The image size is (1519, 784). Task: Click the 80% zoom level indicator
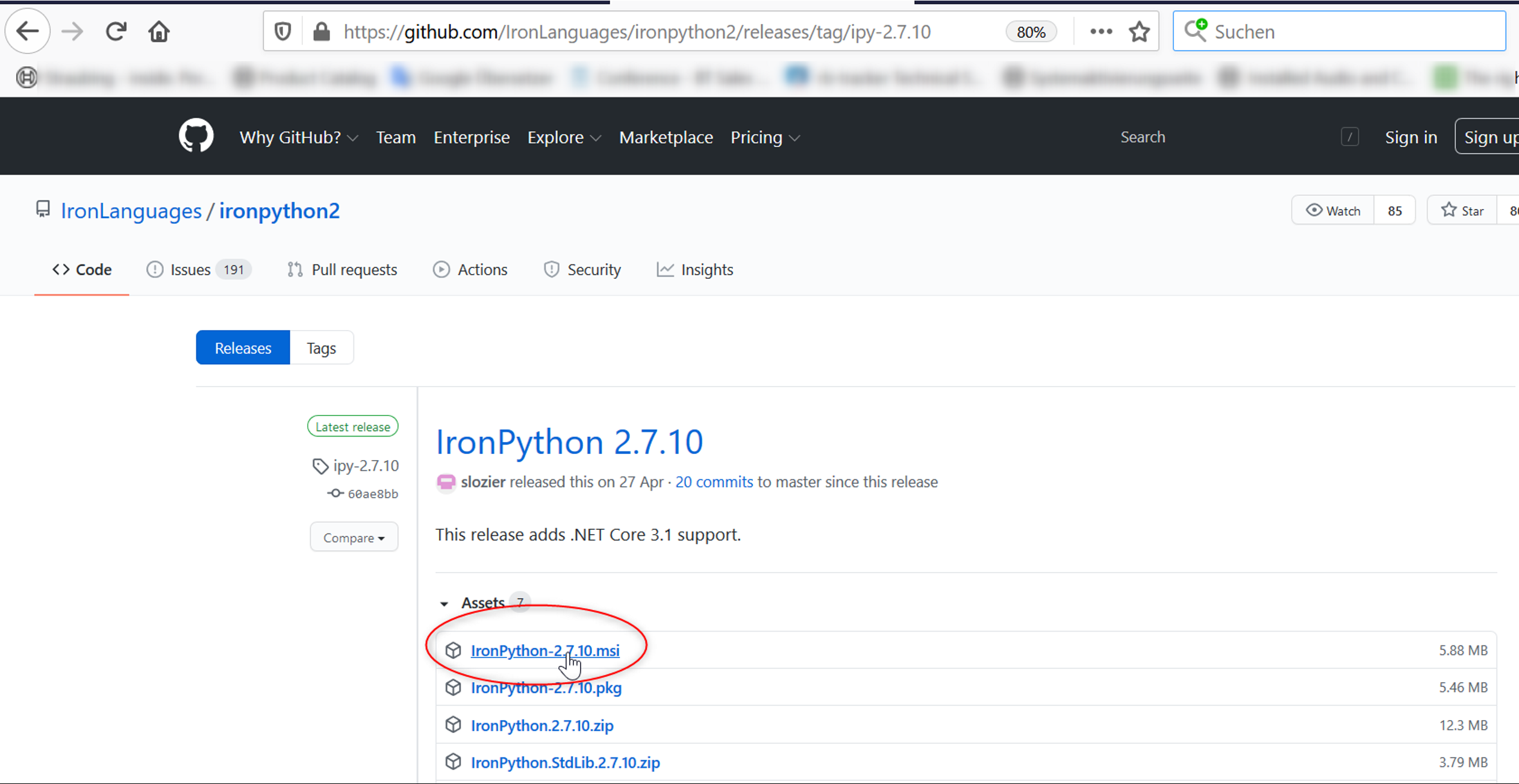tap(1031, 32)
